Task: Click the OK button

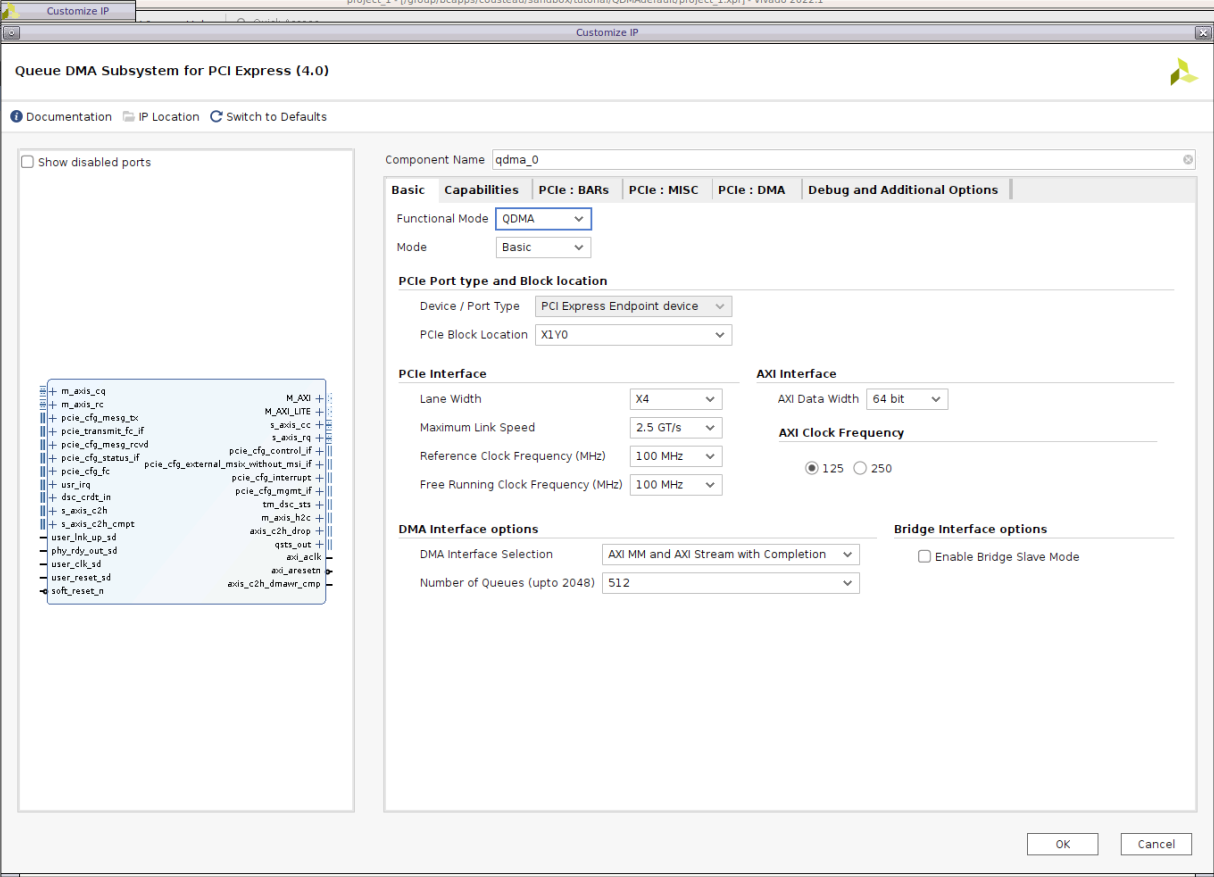Action: click(1062, 843)
